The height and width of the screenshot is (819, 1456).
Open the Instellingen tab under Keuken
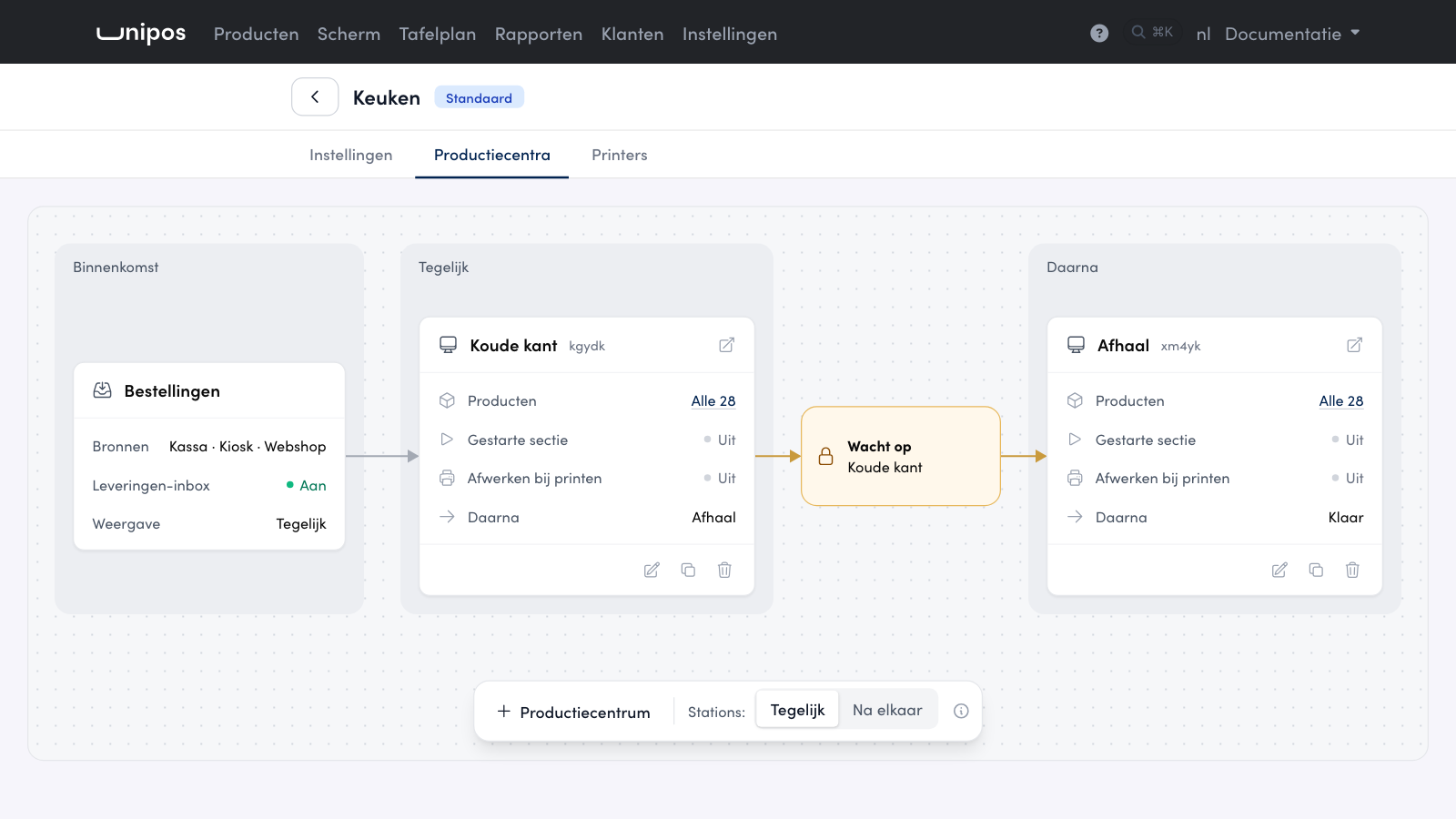click(351, 155)
